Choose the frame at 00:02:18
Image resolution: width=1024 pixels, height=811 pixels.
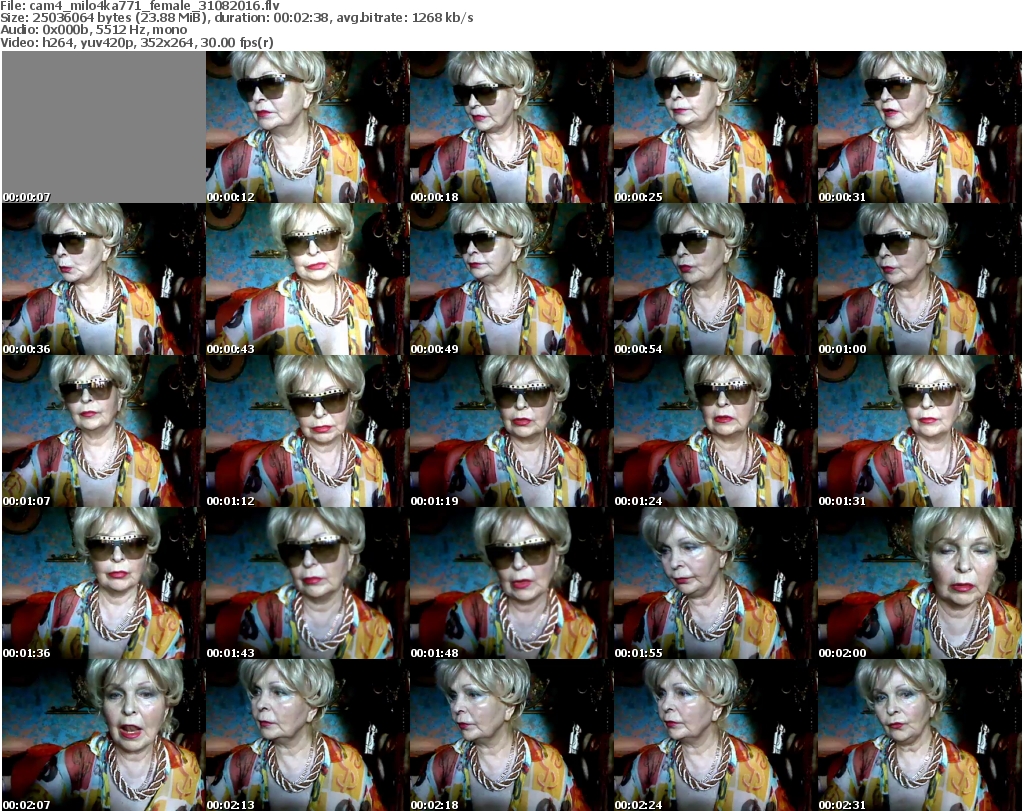click(x=511, y=735)
